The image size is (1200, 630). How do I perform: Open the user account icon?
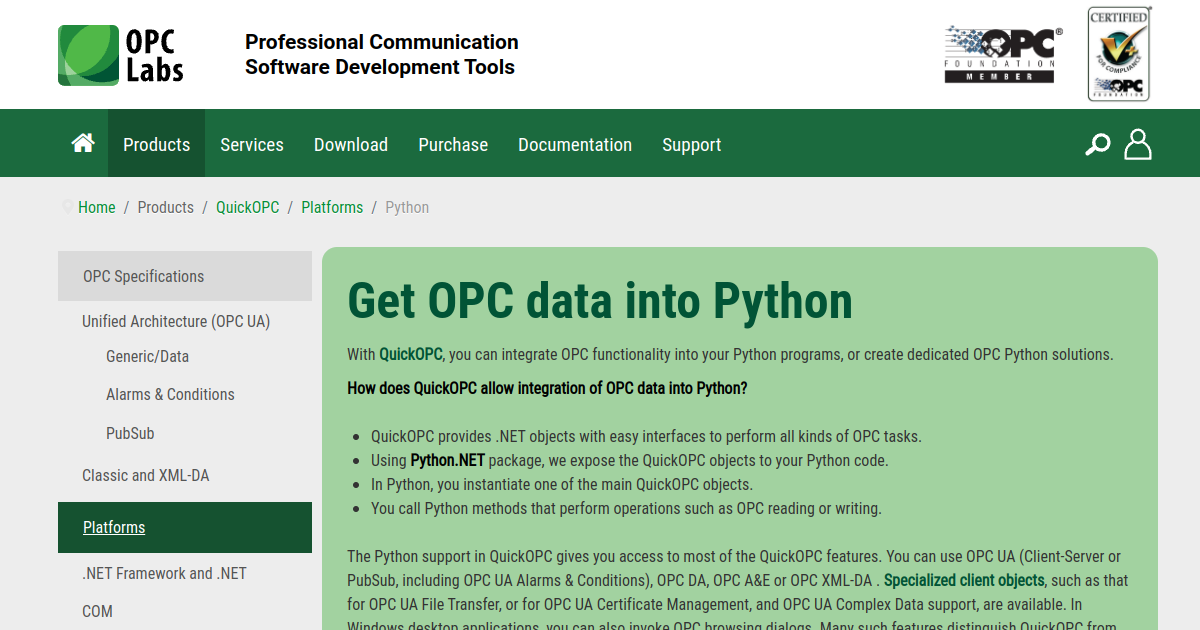1138,144
